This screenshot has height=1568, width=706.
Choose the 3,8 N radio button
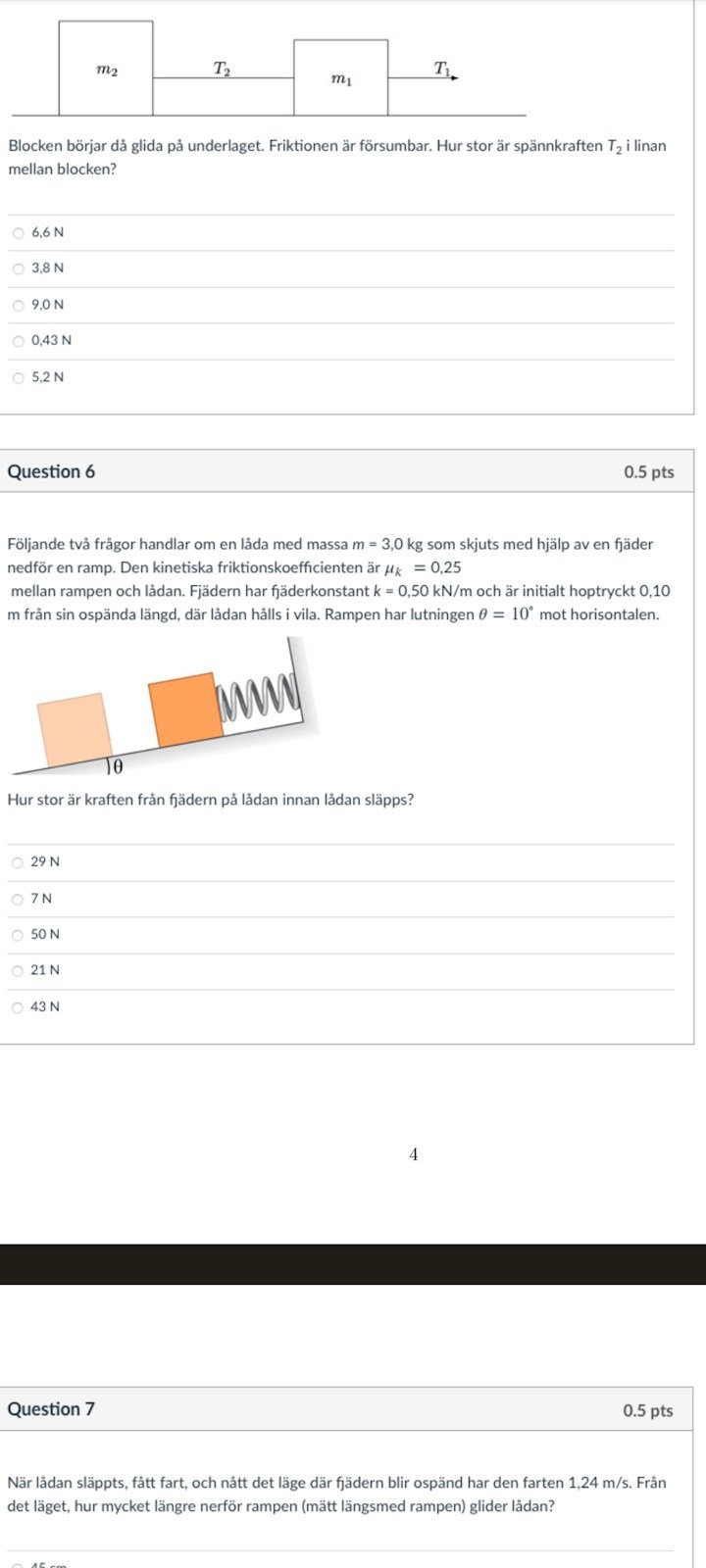[18, 269]
